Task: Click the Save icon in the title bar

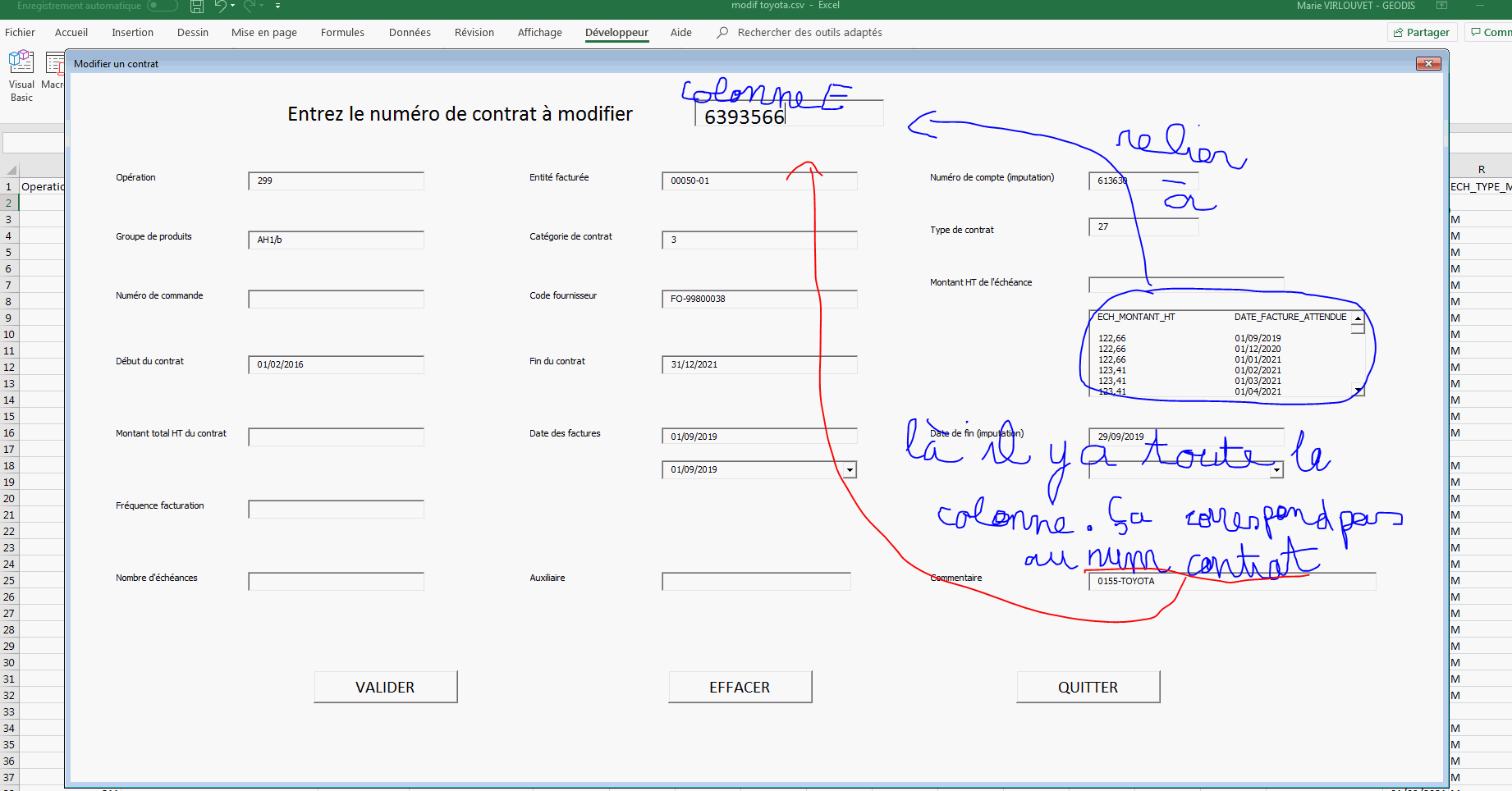Action: click(197, 7)
